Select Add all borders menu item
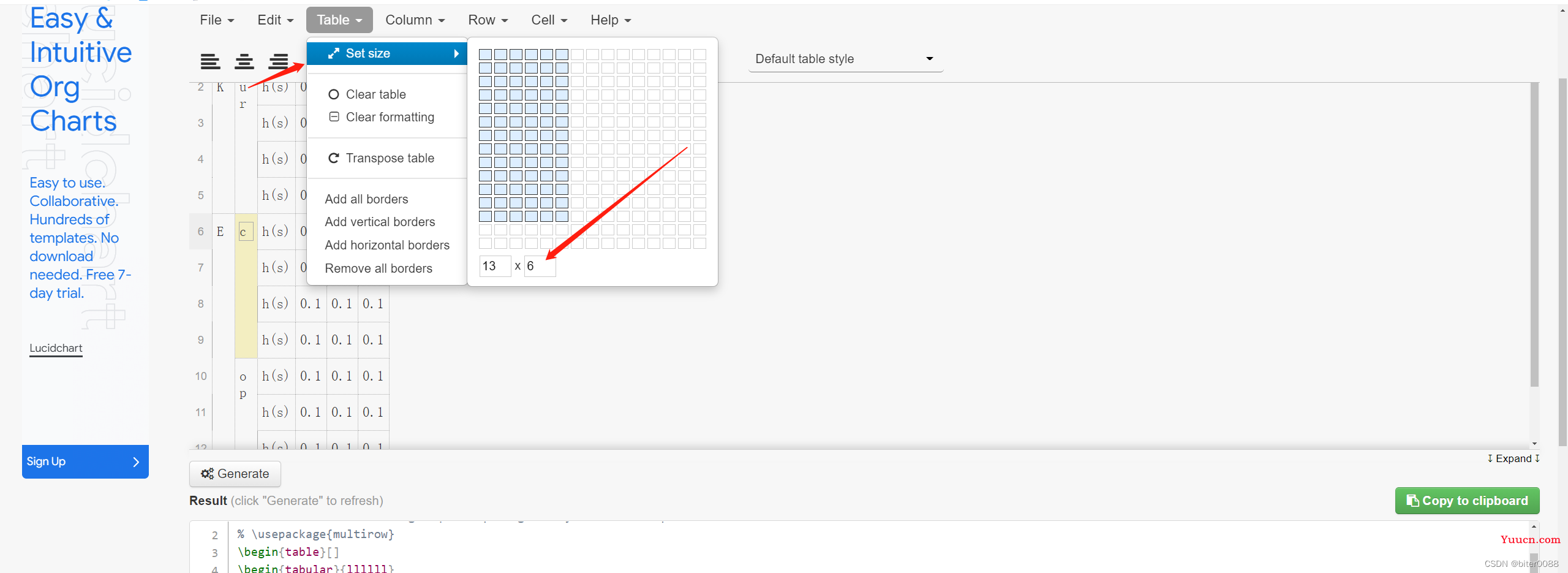This screenshot has height=573, width=1568. 366,199
